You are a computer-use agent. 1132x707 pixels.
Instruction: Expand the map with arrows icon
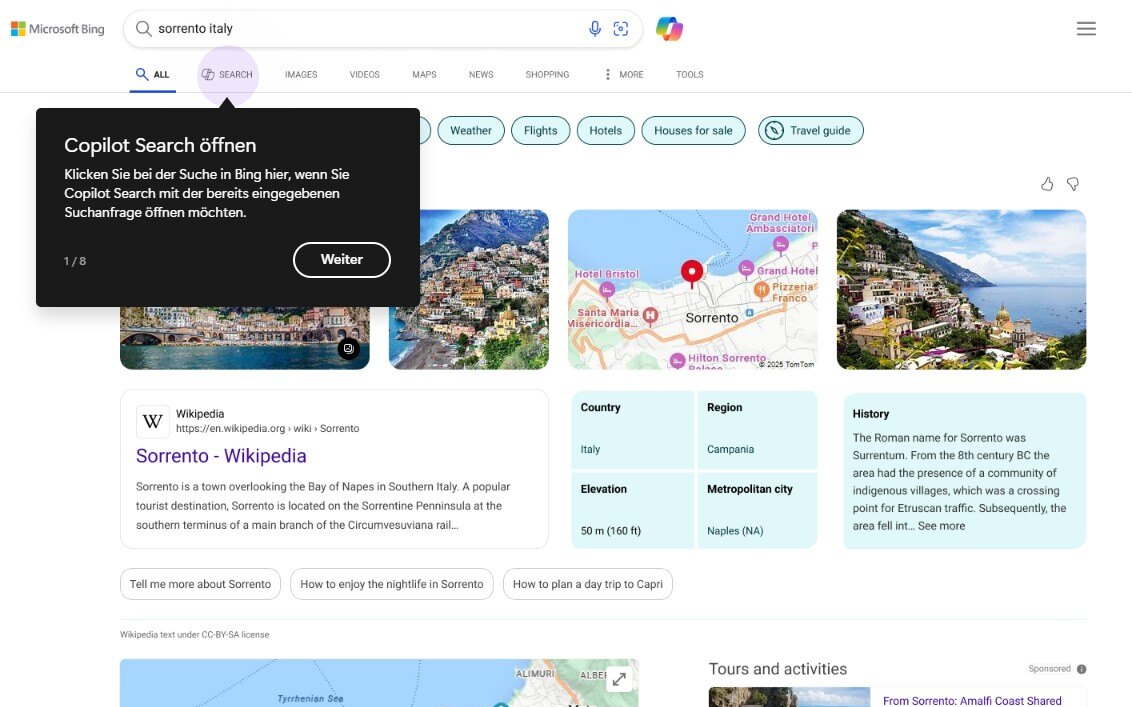click(619, 680)
